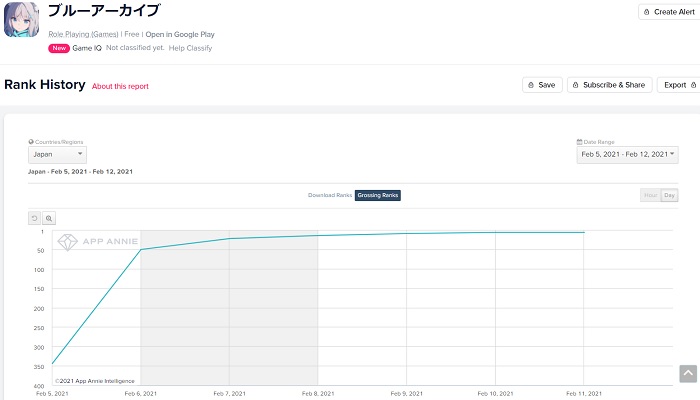The width and height of the screenshot is (700, 400).
Task: Save the Rank History report
Action: [x=542, y=85]
